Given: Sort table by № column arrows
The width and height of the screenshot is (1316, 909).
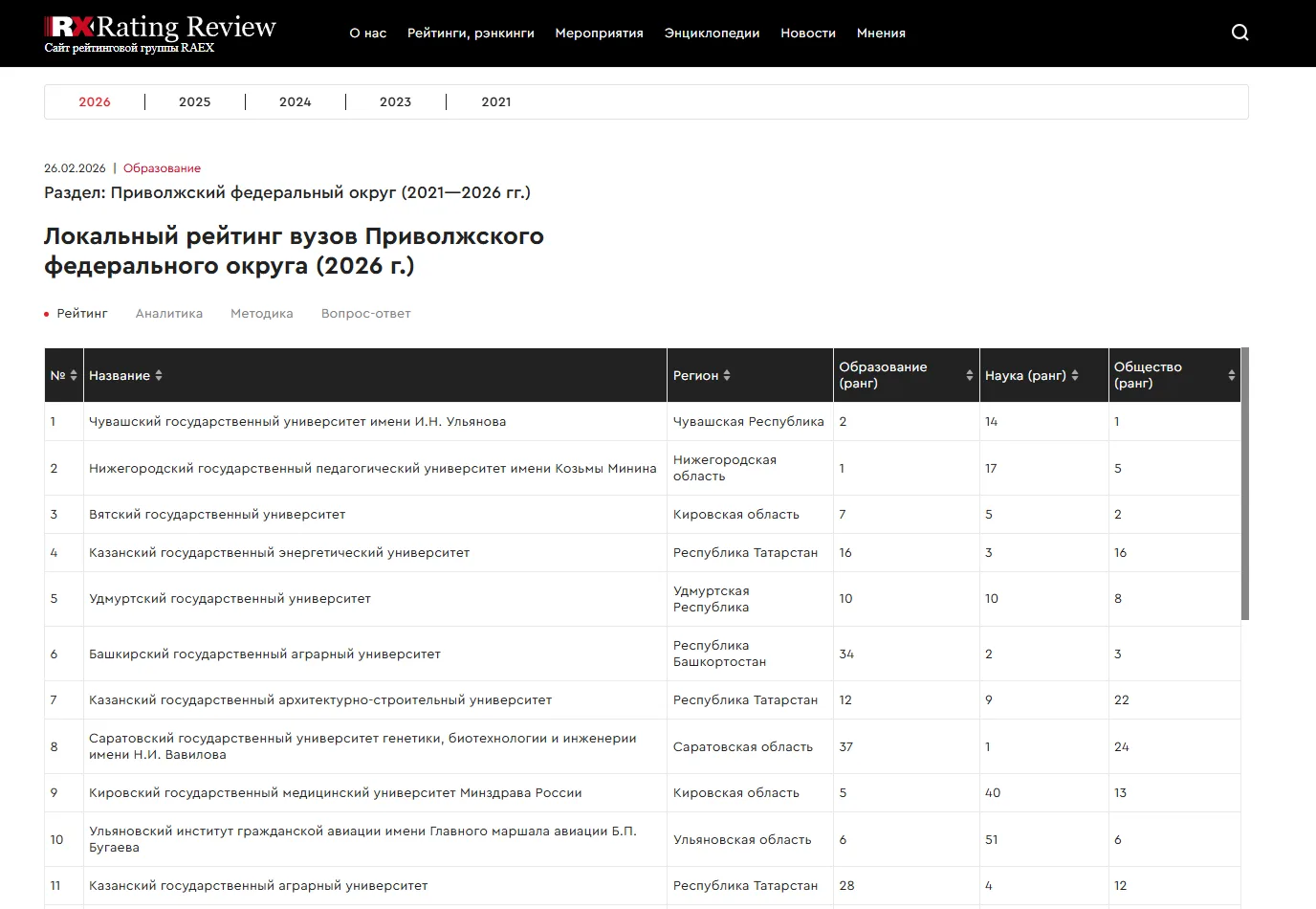Looking at the screenshot, I should point(74,375).
